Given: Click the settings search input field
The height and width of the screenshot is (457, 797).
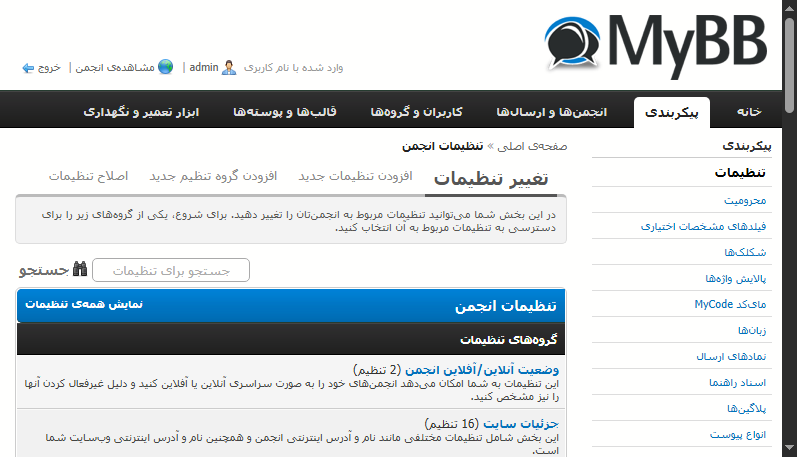Looking at the screenshot, I should pyautogui.click(x=170, y=270).
